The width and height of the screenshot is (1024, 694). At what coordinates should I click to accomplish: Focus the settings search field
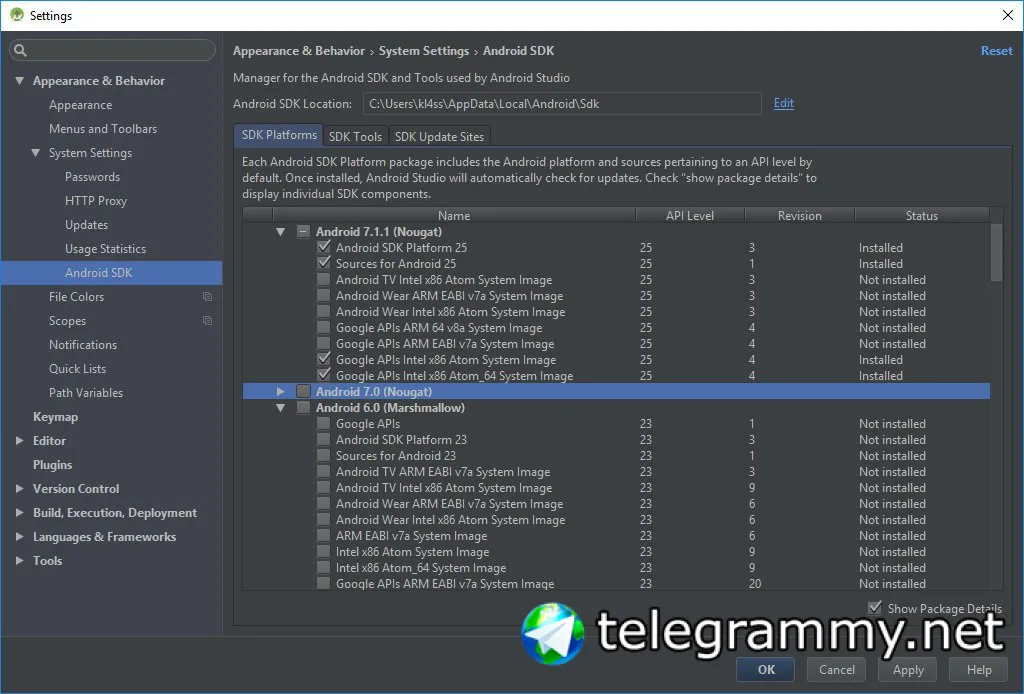(x=112, y=50)
